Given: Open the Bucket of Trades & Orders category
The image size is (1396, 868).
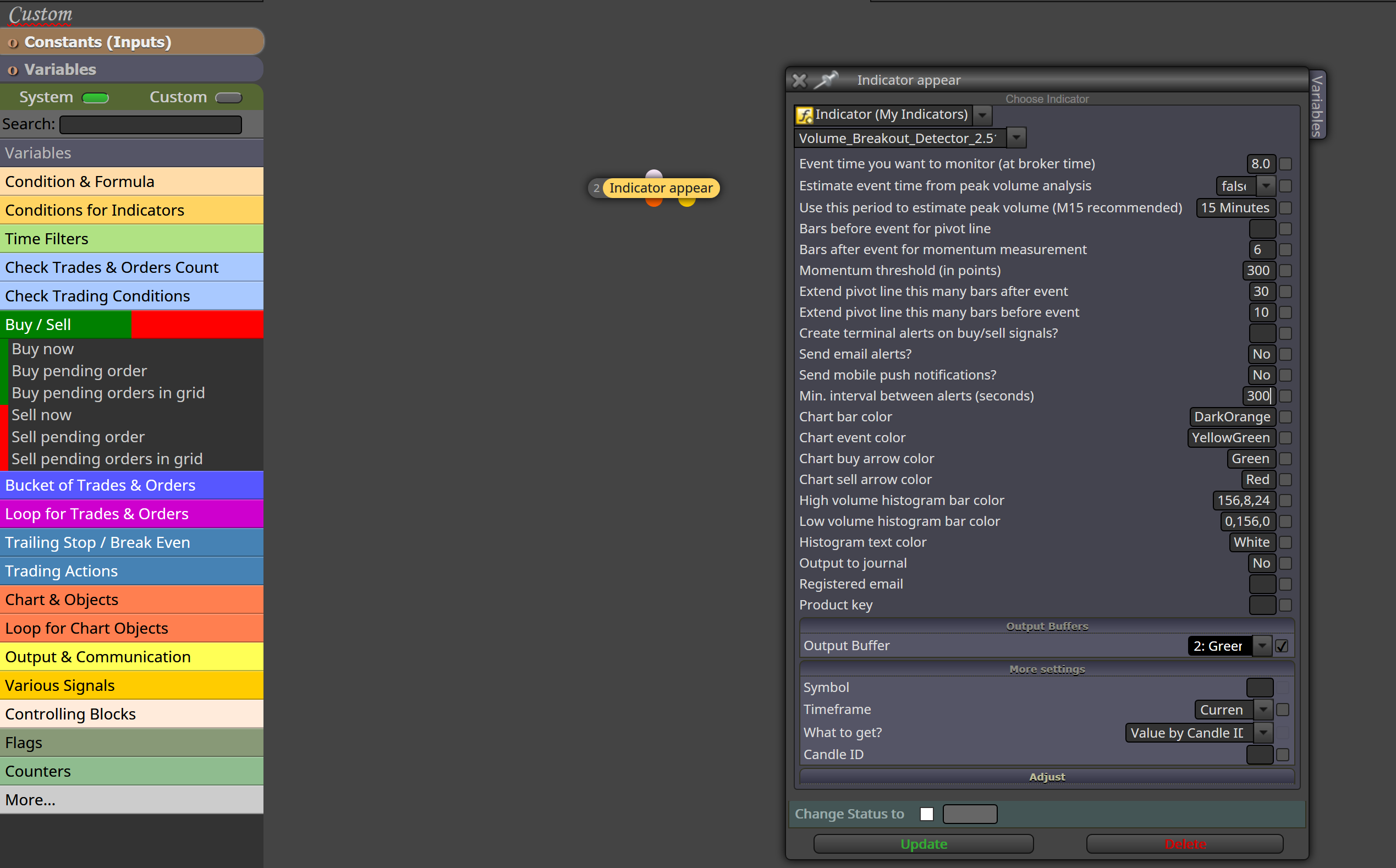Looking at the screenshot, I should [131, 485].
